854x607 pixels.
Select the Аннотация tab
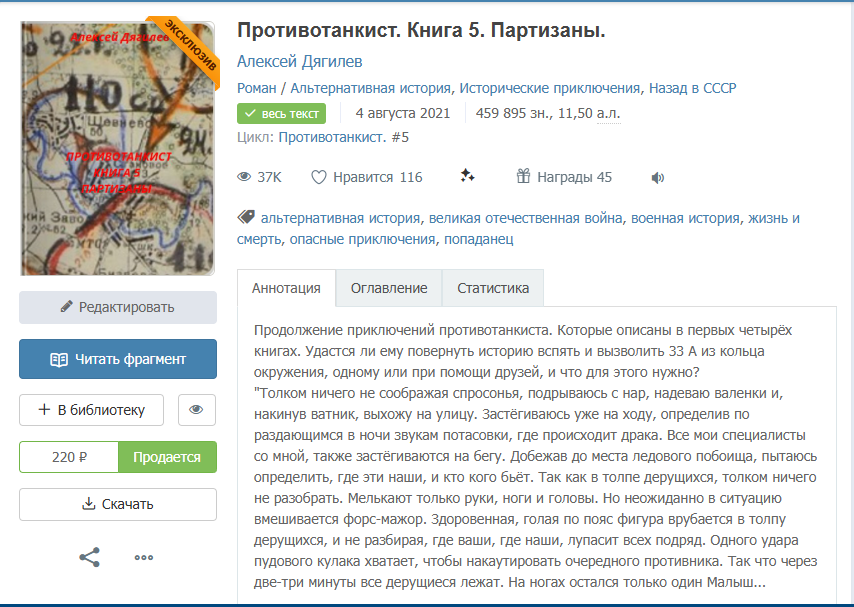286,288
